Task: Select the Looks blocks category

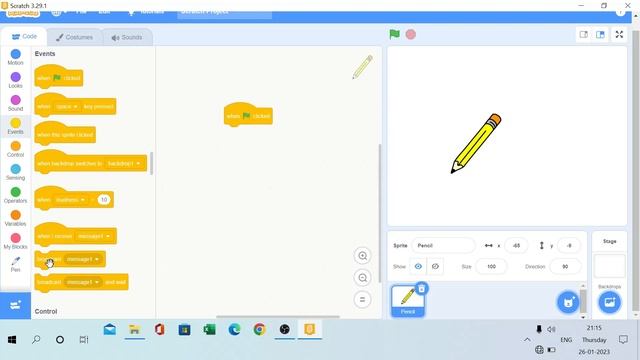Action: click(x=16, y=80)
